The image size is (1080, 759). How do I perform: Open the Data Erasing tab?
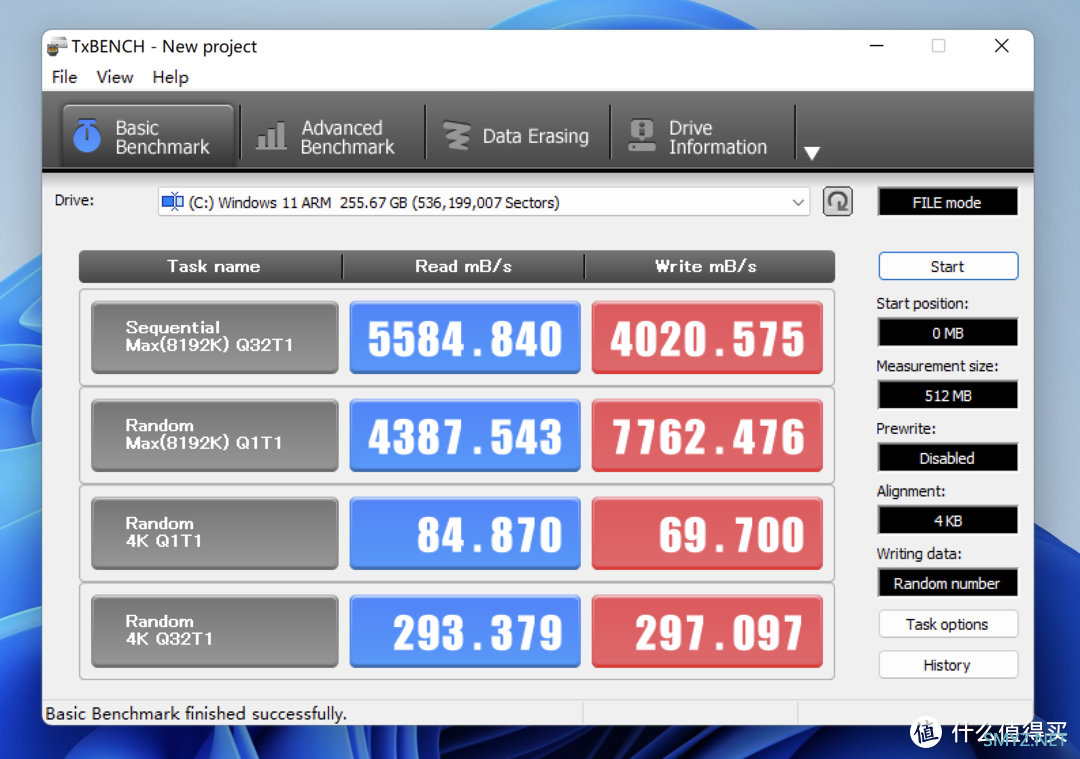pyautogui.click(x=515, y=136)
